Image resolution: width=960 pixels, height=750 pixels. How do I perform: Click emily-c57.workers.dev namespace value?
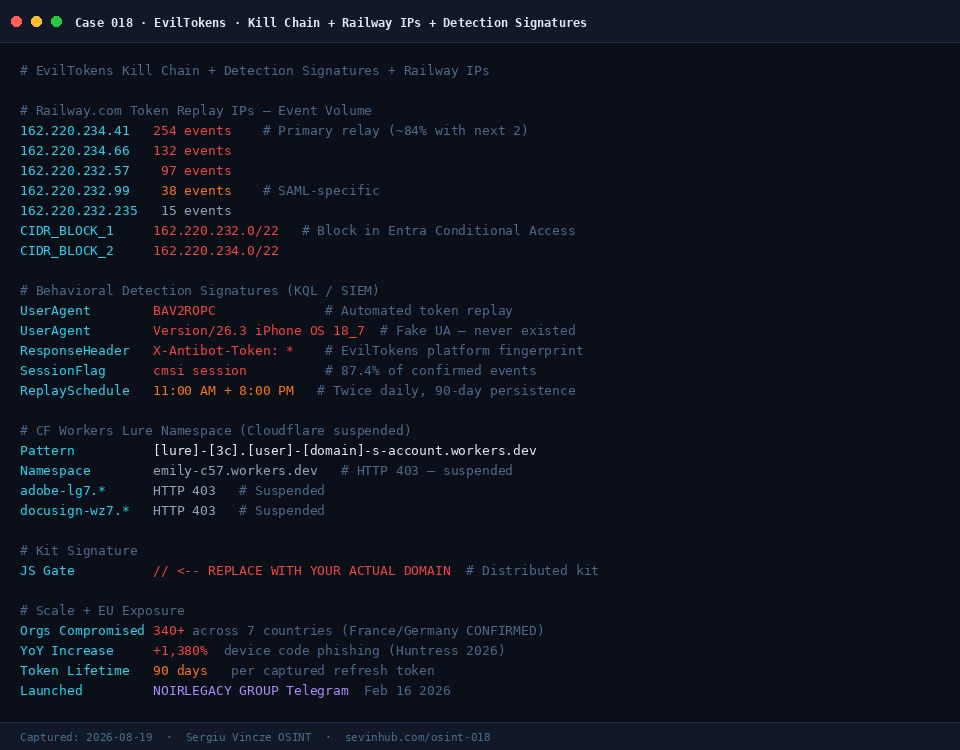click(235, 471)
